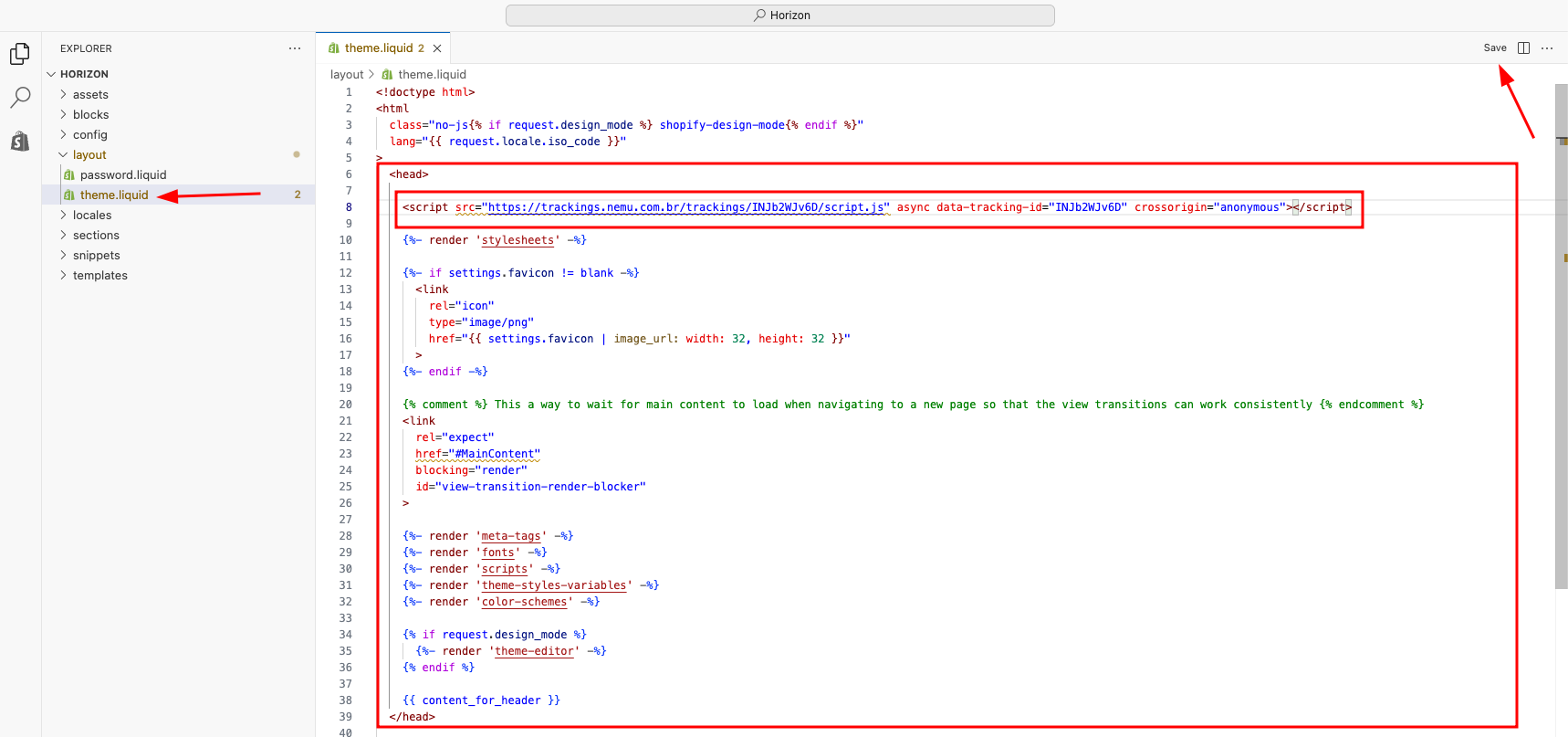The image size is (1568, 737).
Task: Click line number 20 in gutter
Action: click(345, 405)
